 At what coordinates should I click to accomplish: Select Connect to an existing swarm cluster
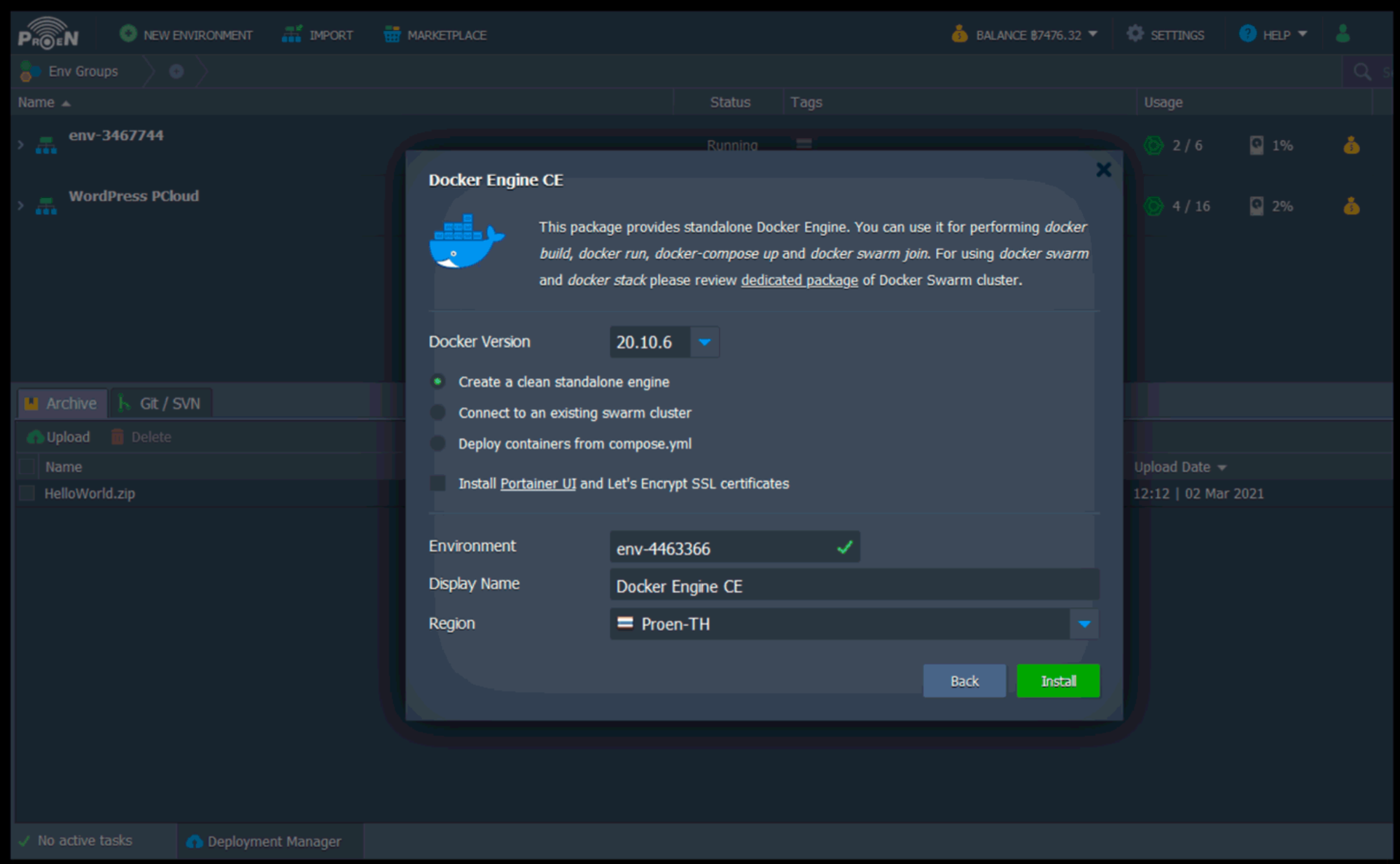point(437,412)
